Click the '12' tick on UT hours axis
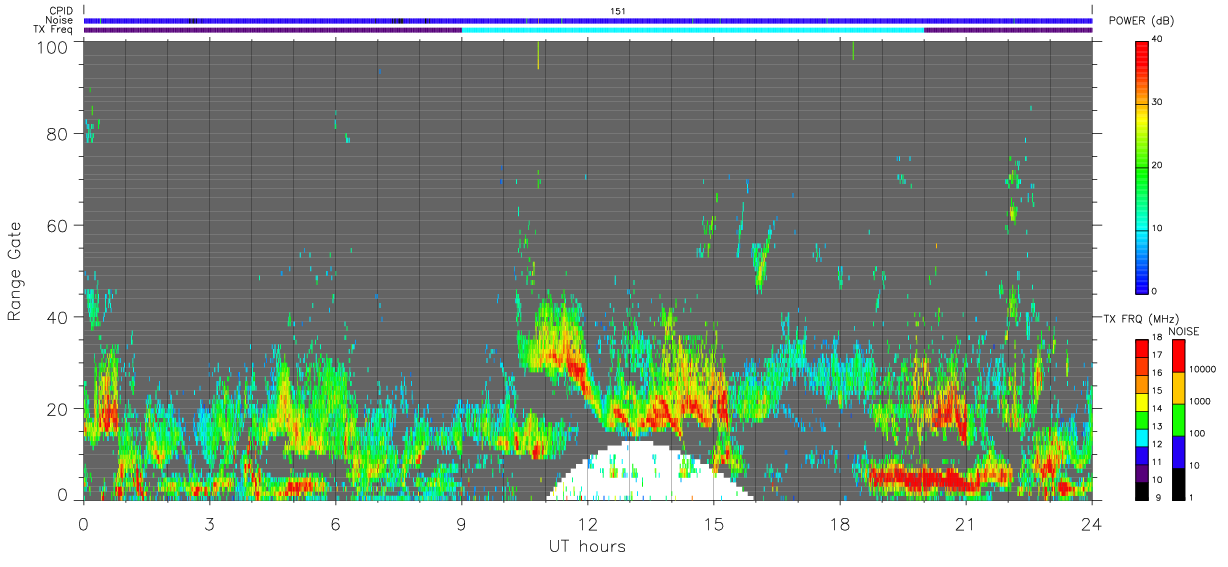1228x567 pixels. (587, 524)
